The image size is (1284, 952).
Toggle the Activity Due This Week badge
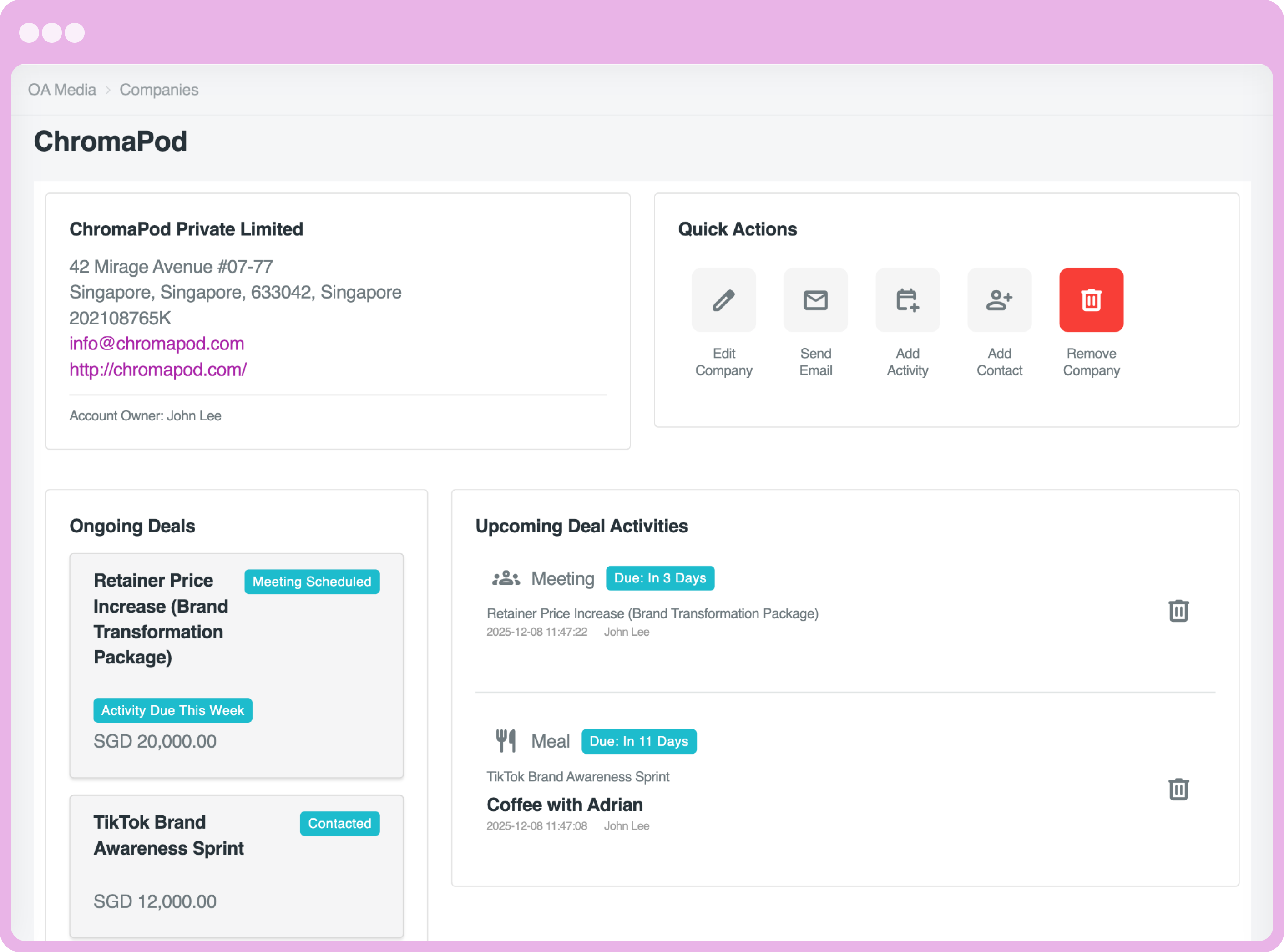173,710
